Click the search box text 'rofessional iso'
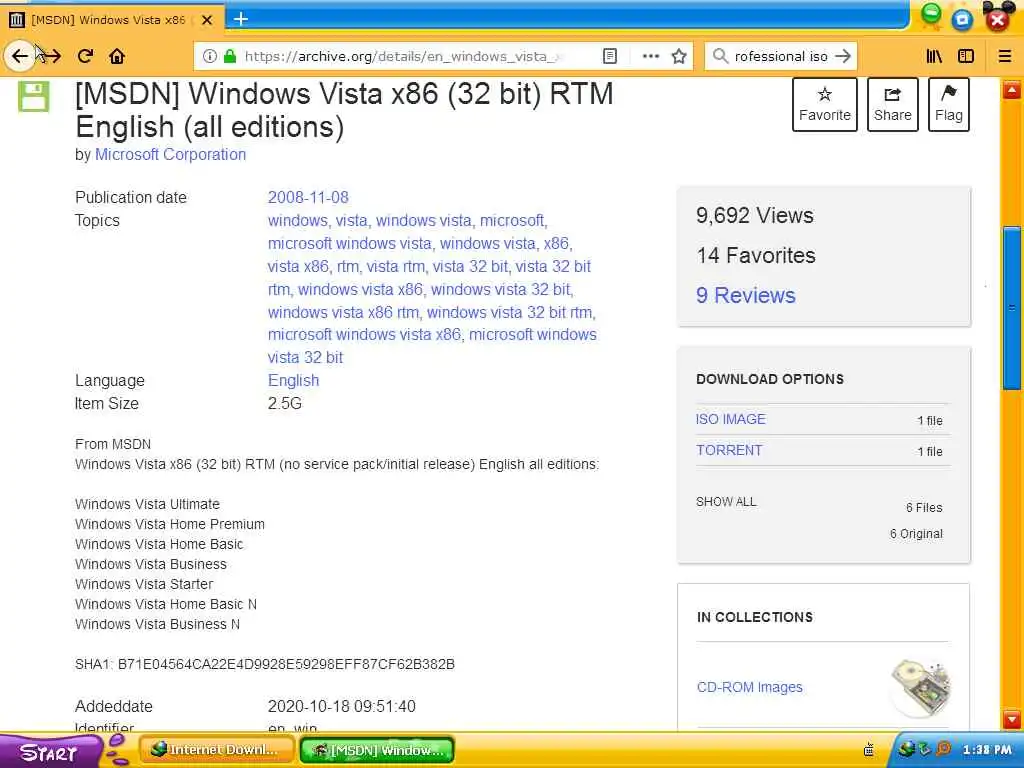 click(x=781, y=56)
